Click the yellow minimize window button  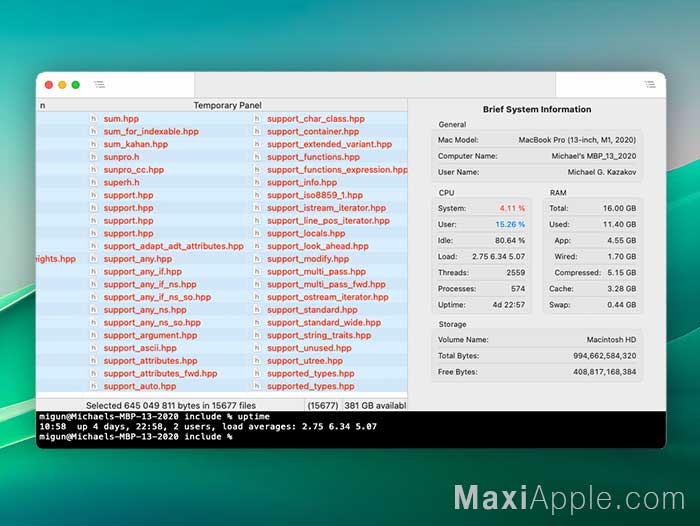pos(62,85)
